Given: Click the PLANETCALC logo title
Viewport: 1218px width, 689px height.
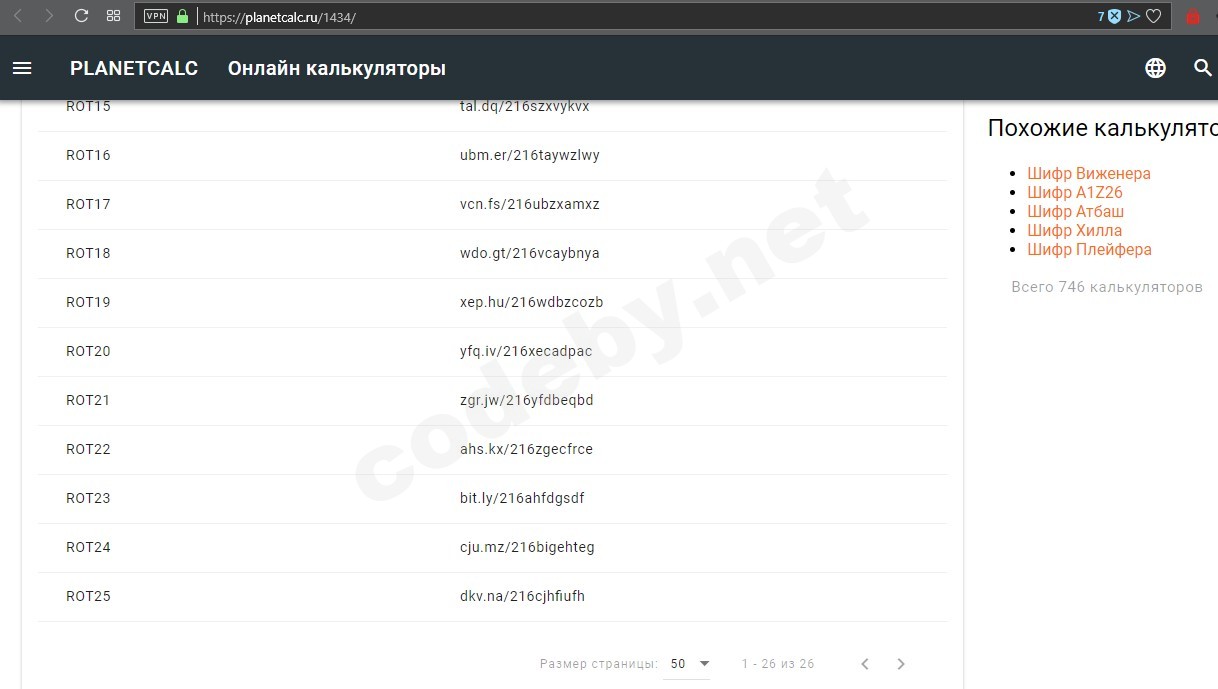Looking at the screenshot, I should (x=134, y=68).
